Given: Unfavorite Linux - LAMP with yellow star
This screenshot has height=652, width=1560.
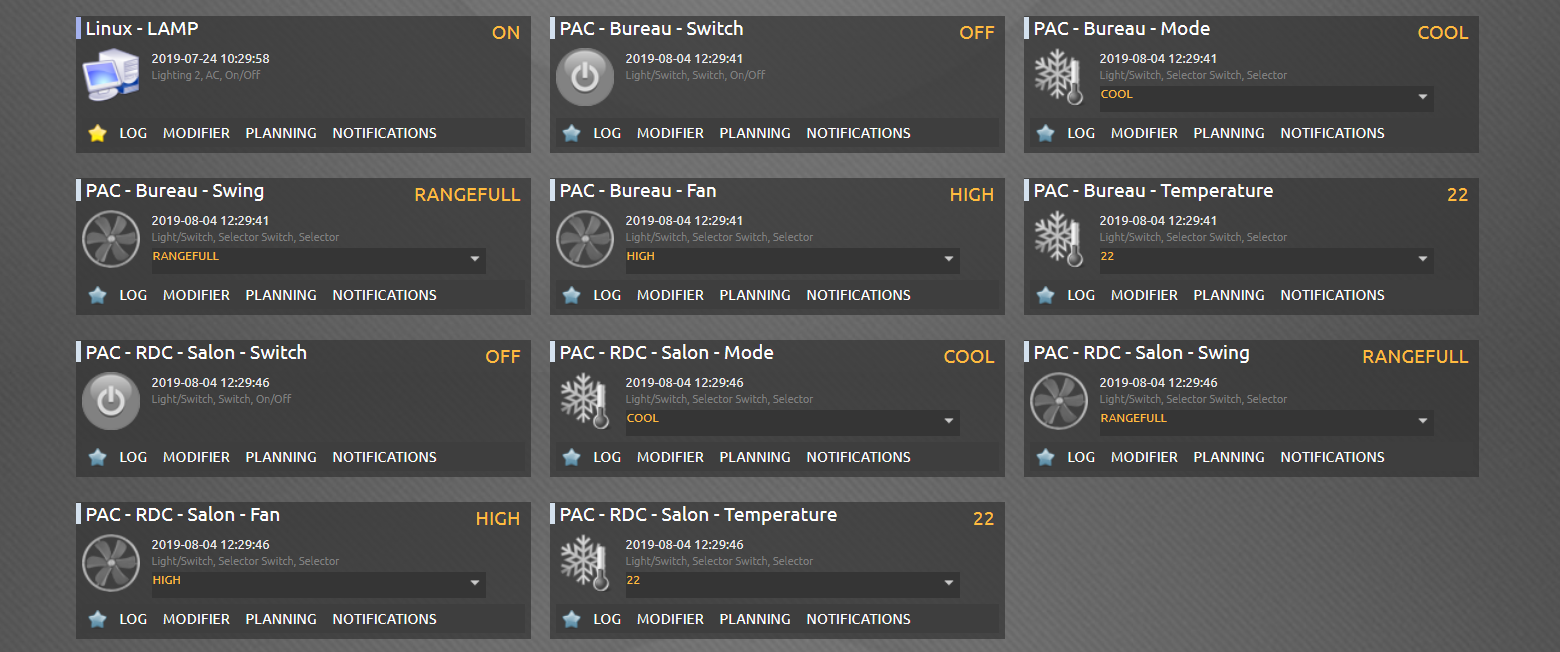Looking at the screenshot, I should 97,133.
